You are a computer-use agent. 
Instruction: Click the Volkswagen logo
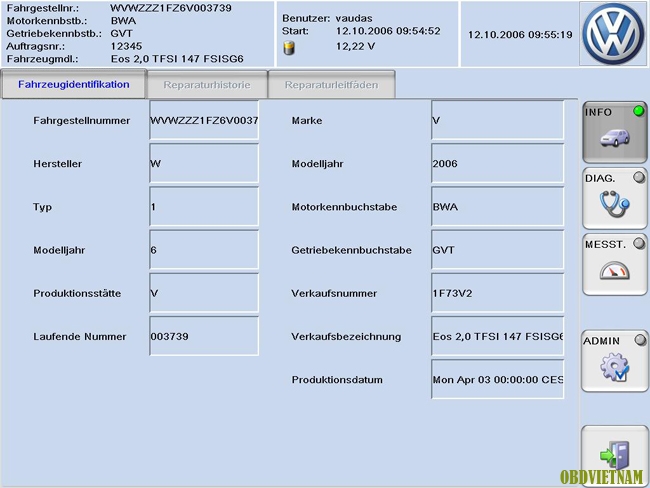point(613,34)
